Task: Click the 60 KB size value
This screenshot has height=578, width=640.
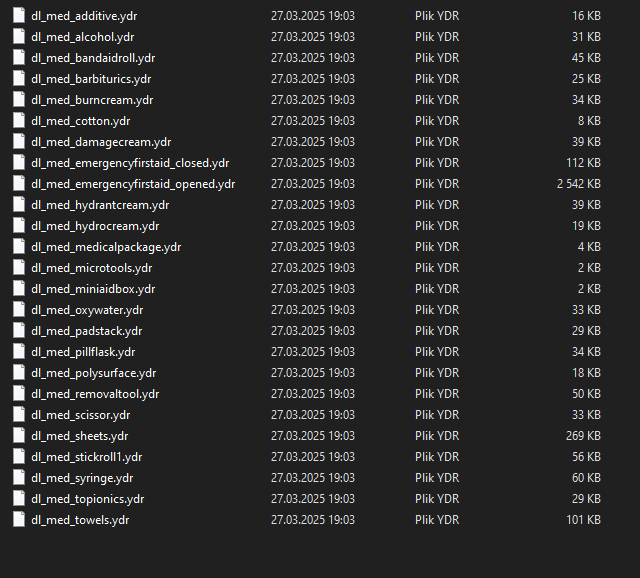Action: pos(587,478)
